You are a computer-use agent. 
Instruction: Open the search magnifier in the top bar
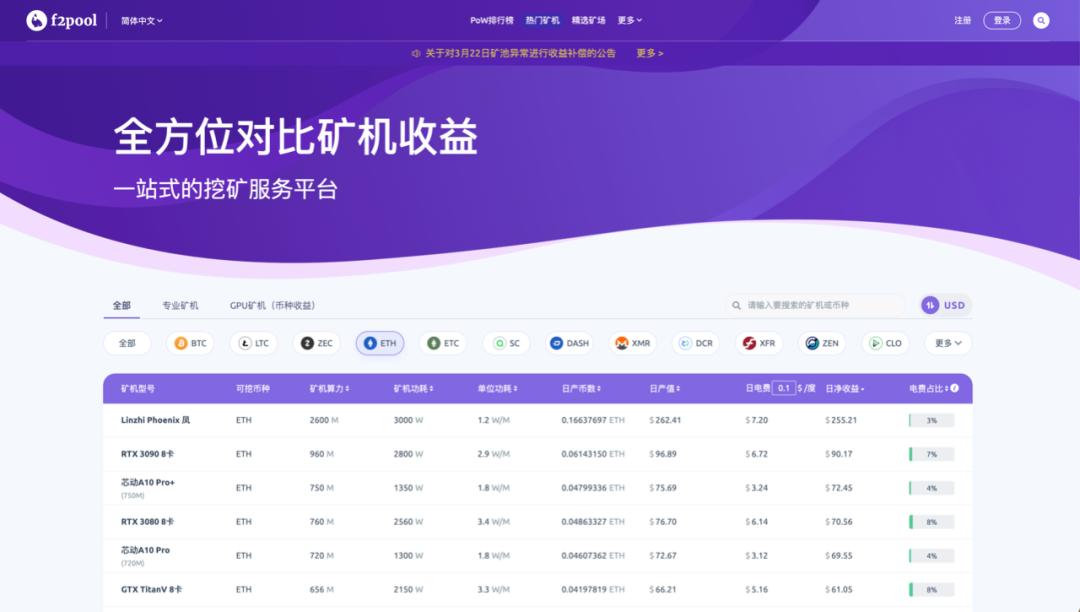(1042, 19)
